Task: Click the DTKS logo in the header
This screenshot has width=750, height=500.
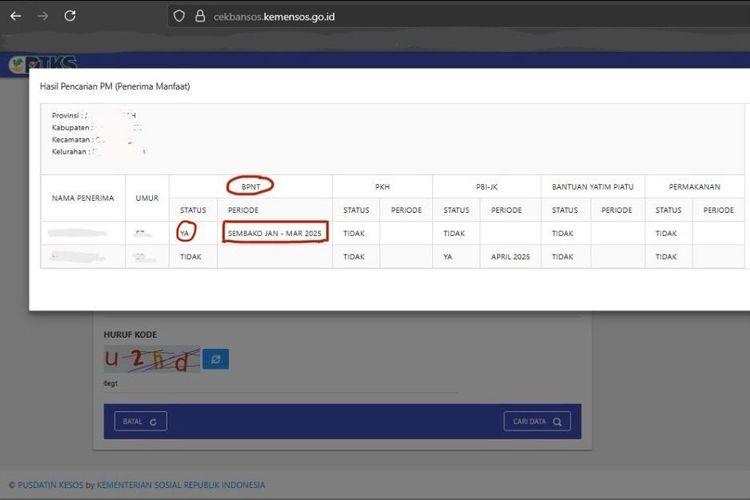Action: pyautogui.click(x=43, y=62)
